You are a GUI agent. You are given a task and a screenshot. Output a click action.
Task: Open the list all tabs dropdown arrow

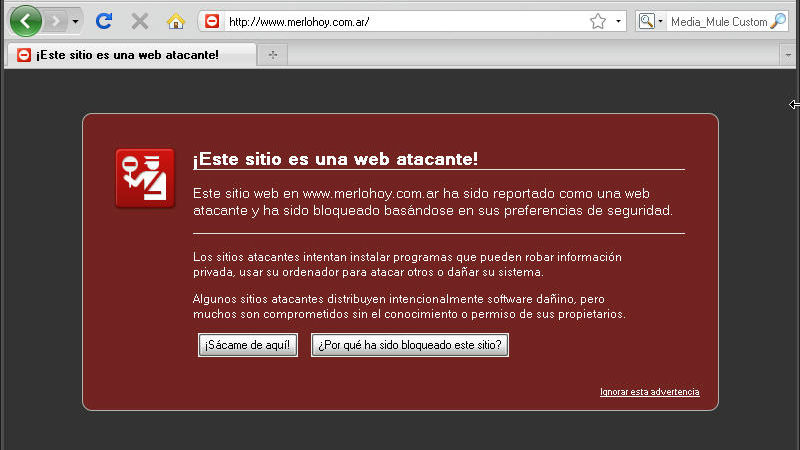(788, 55)
